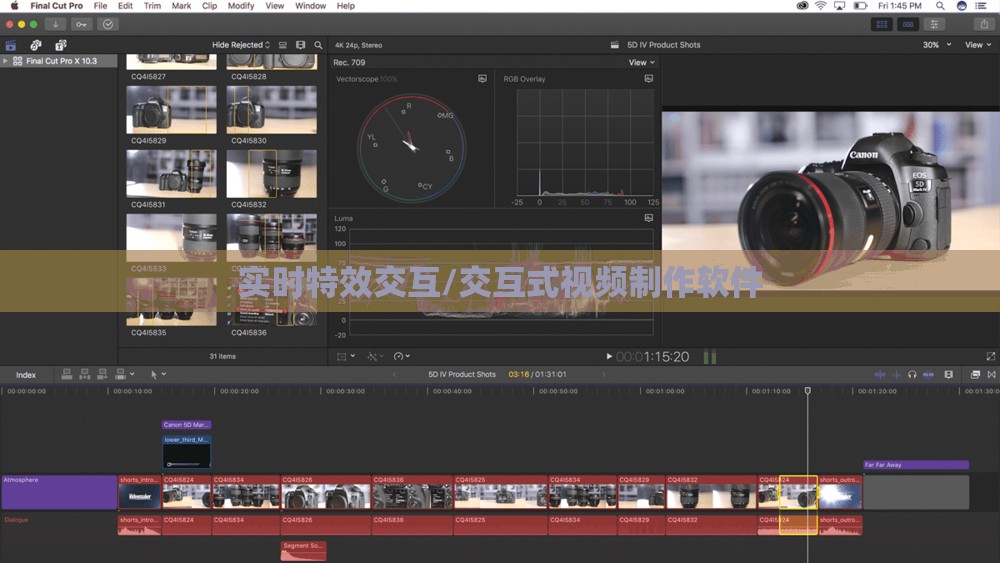Open the File menu
The image size is (1000, 563).
pyautogui.click(x=100, y=6)
